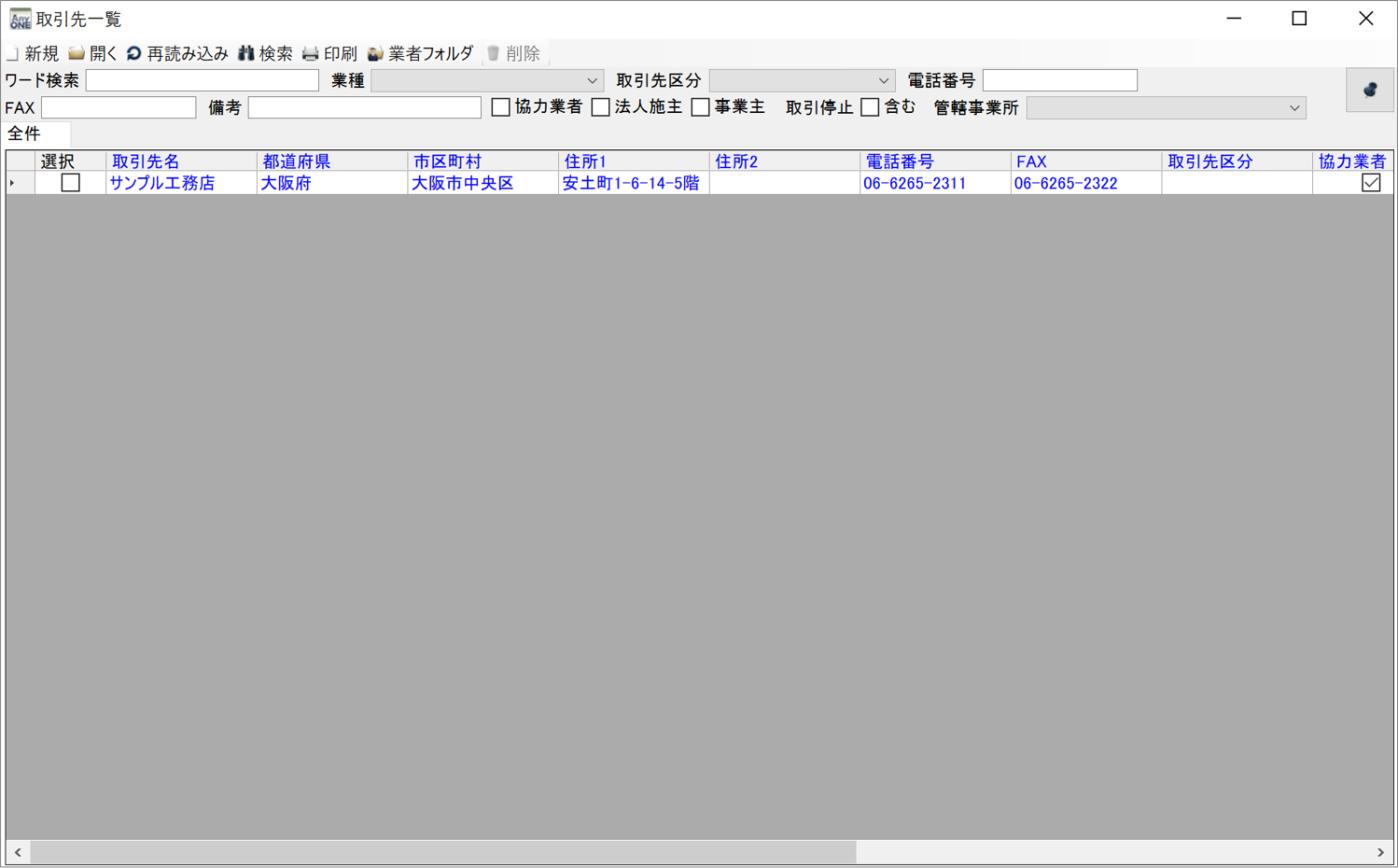1398x868 pixels.
Task: Expand the 管轄事業所 combo box
Action: pos(1293,108)
